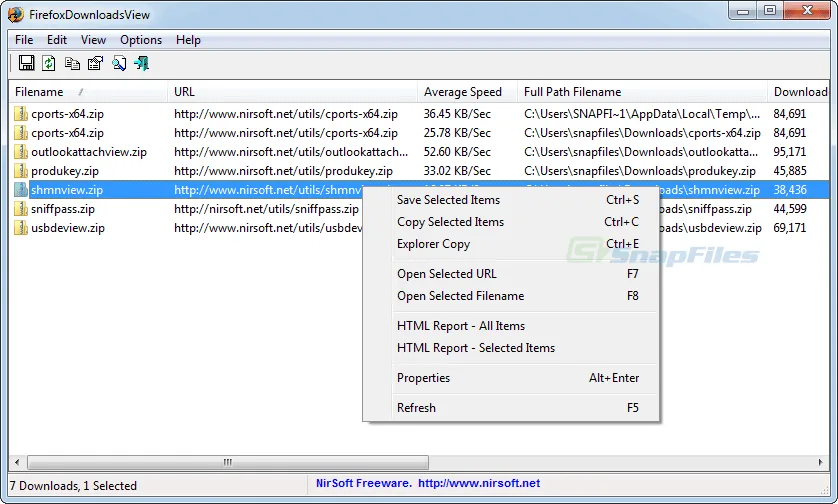Click the Refresh toolbar icon with green arrows
Image resolution: width=838 pixels, height=504 pixels.
coord(49,63)
